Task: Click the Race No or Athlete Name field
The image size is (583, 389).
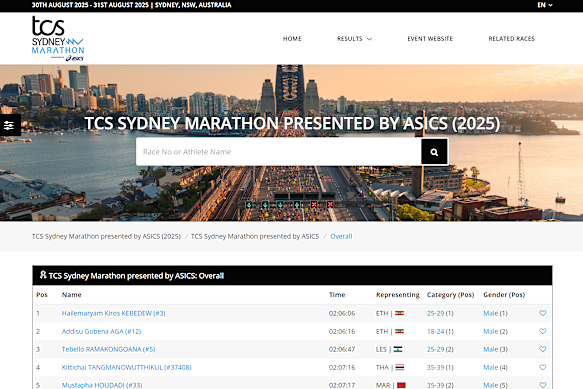Action: (278, 152)
